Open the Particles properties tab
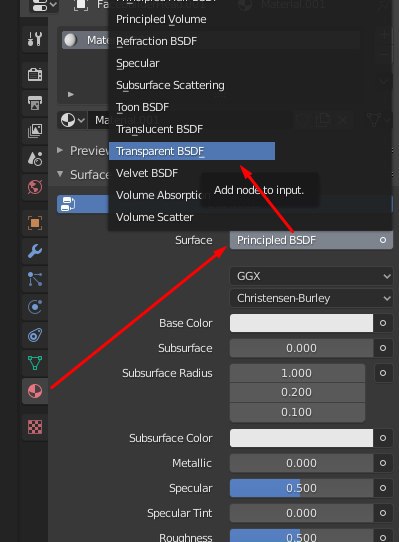The height and width of the screenshot is (542, 399). click(35, 279)
